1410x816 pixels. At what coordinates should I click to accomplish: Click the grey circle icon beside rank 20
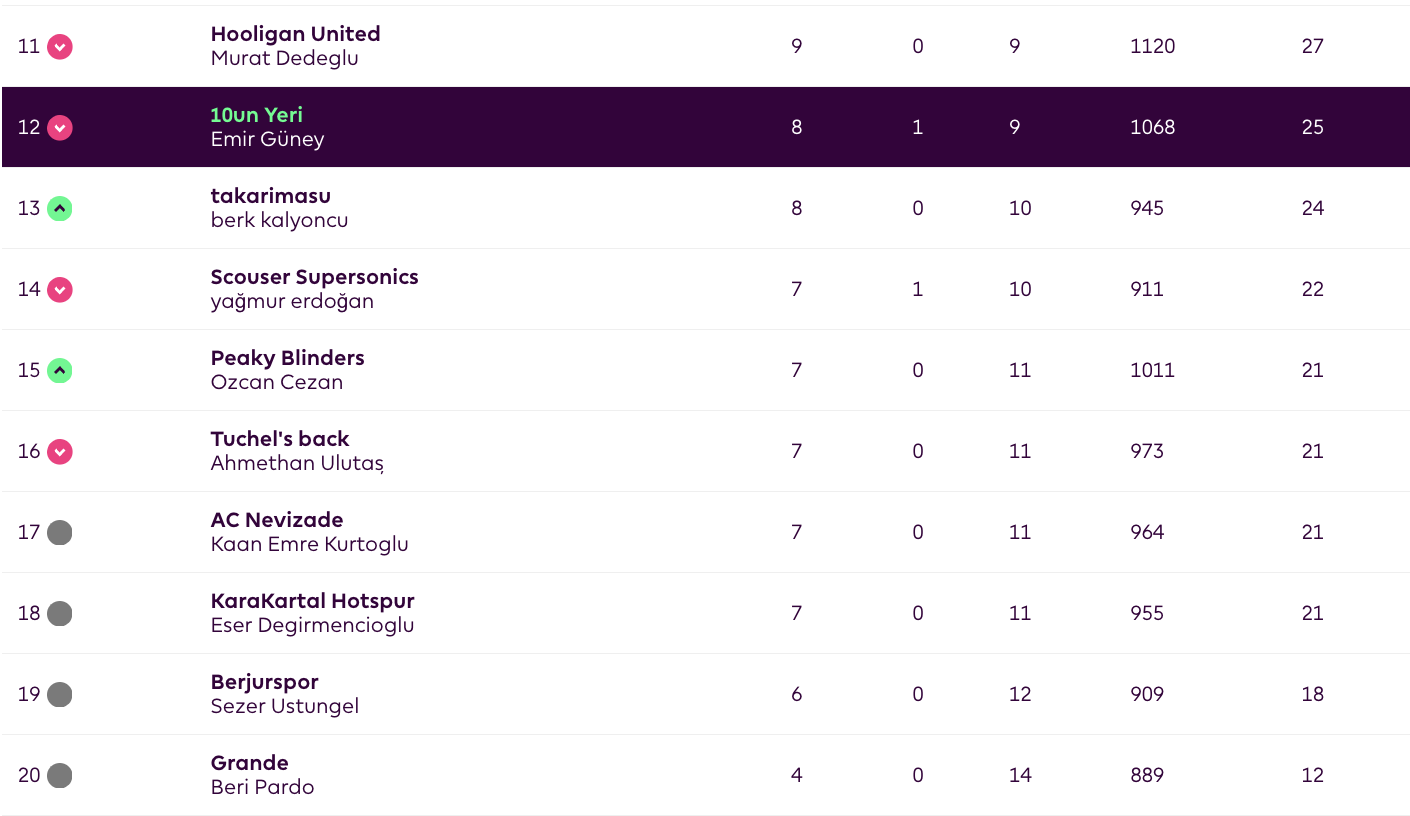click(x=60, y=776)
